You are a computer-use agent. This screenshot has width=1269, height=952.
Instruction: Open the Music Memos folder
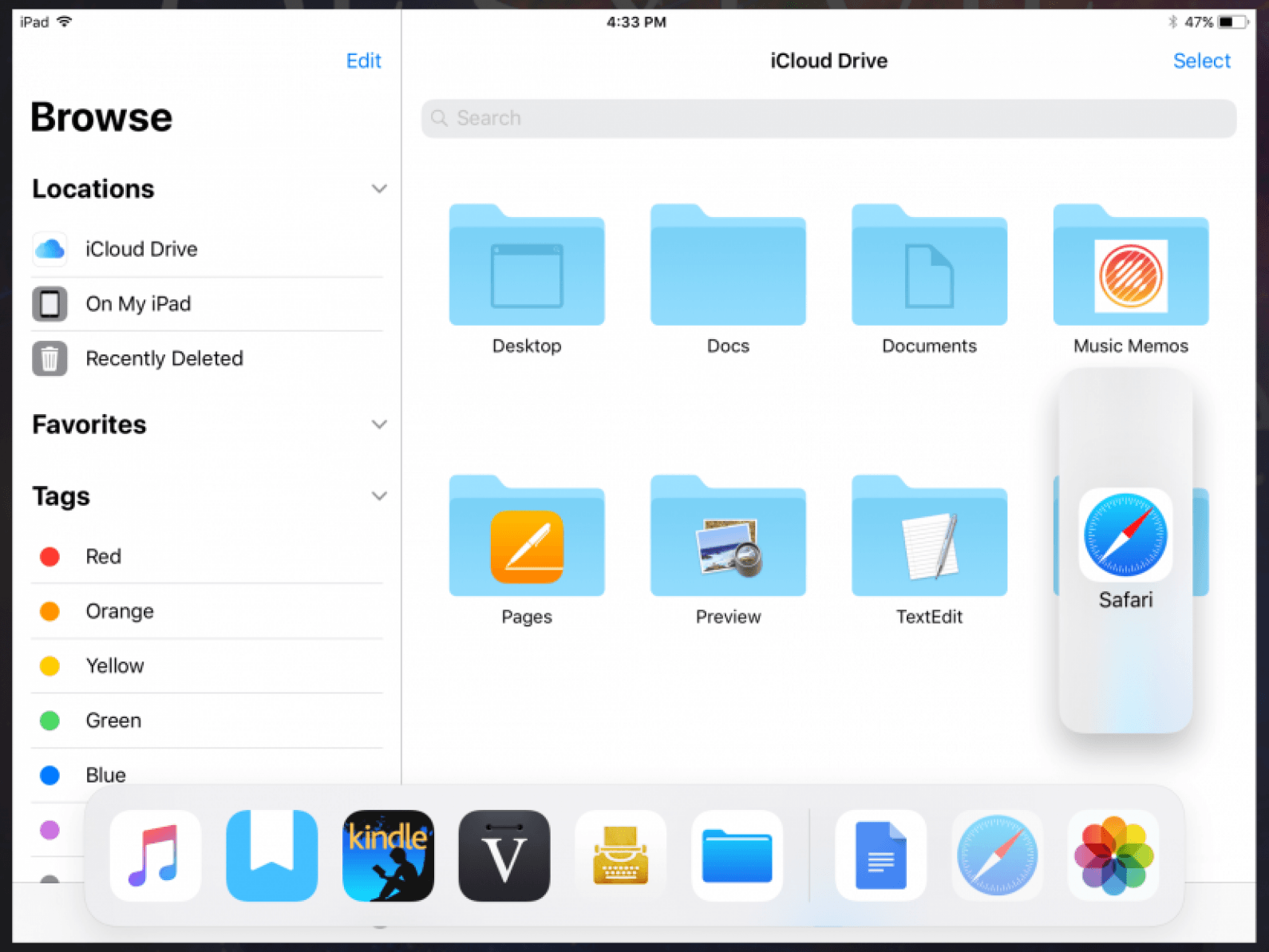pos(1131,265)
